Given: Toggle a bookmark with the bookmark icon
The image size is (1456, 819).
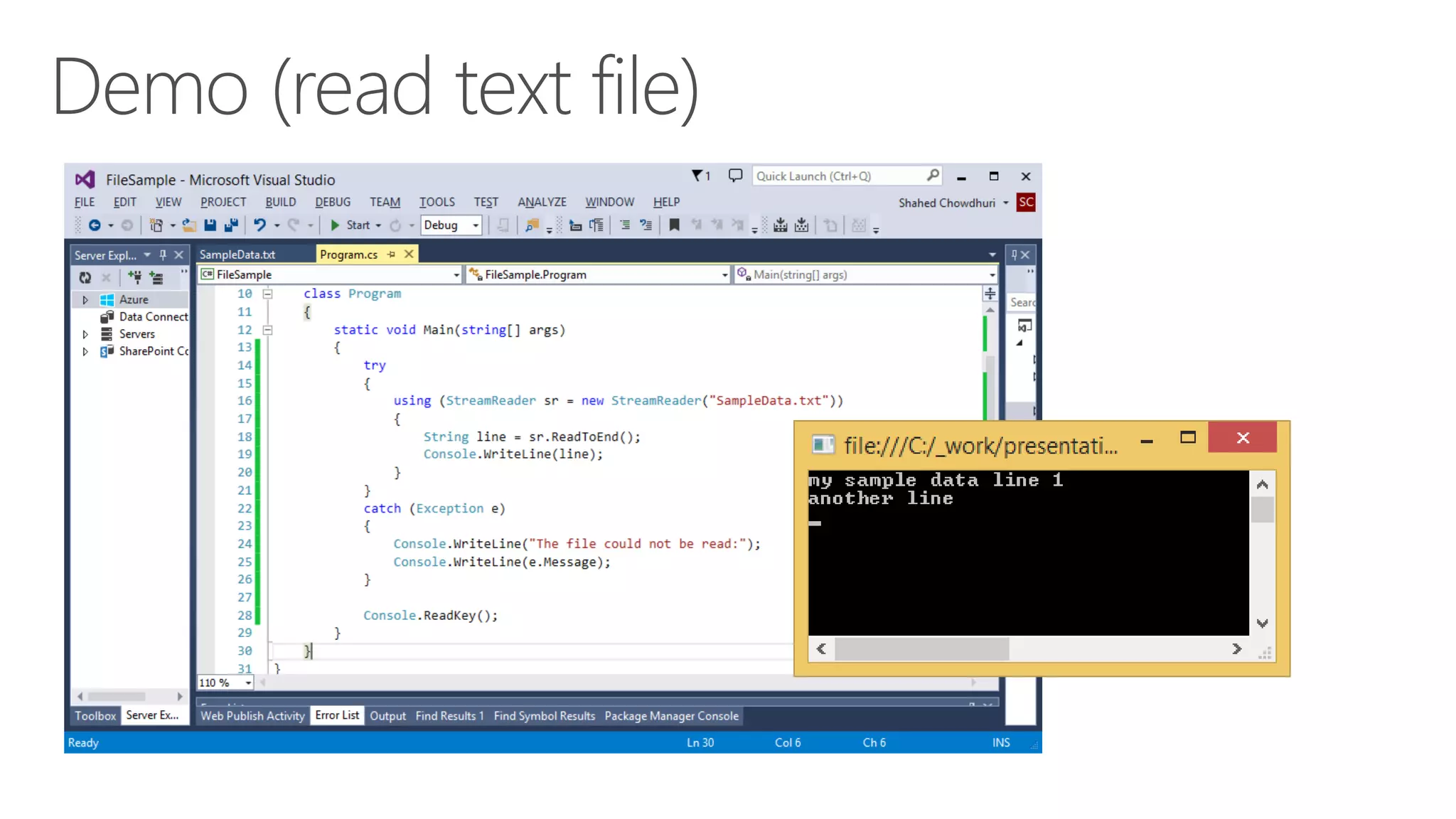Looking at the screenshot, I should coord(674,225).
